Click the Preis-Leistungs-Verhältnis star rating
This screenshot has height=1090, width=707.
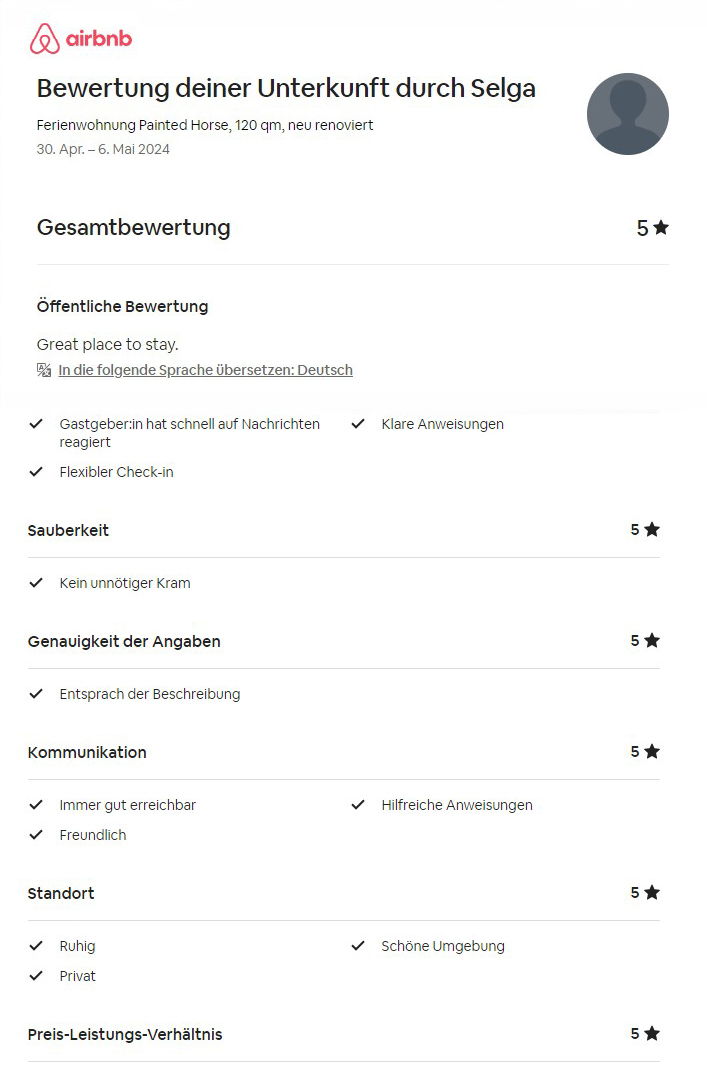[x=644, y=1034]
